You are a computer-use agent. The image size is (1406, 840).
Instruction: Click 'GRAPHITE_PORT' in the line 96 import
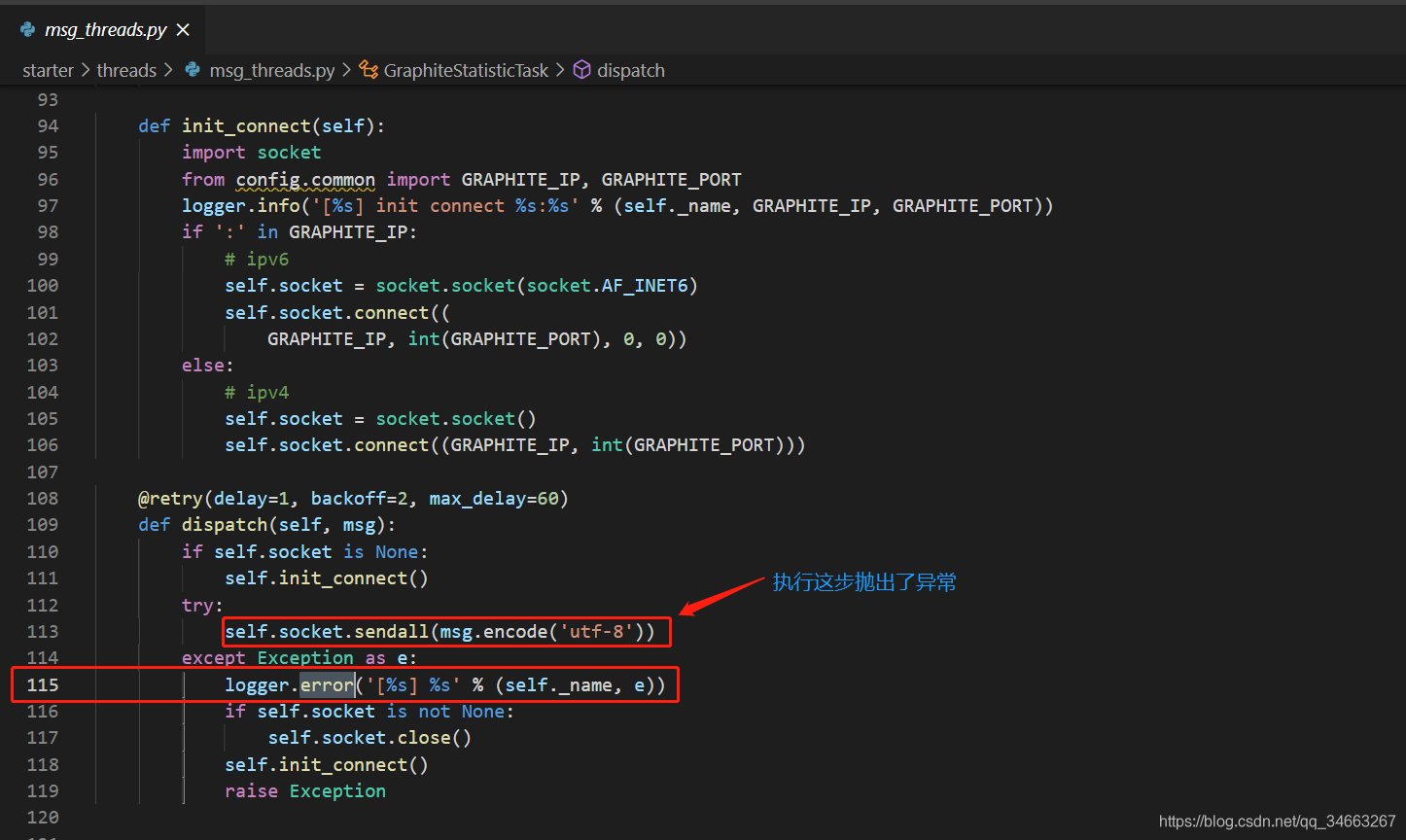point(672,180)
